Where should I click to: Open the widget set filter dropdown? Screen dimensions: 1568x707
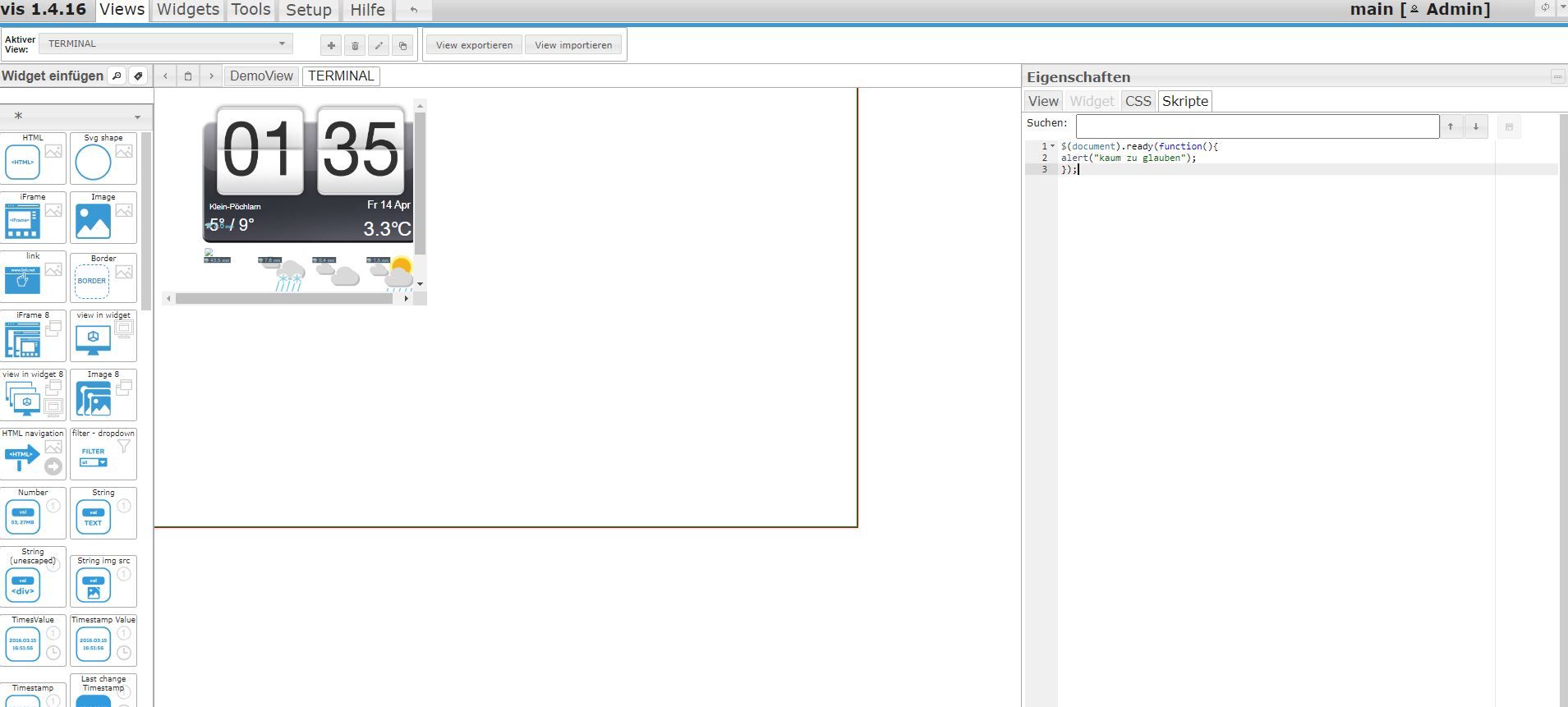[x=76, y=116]
